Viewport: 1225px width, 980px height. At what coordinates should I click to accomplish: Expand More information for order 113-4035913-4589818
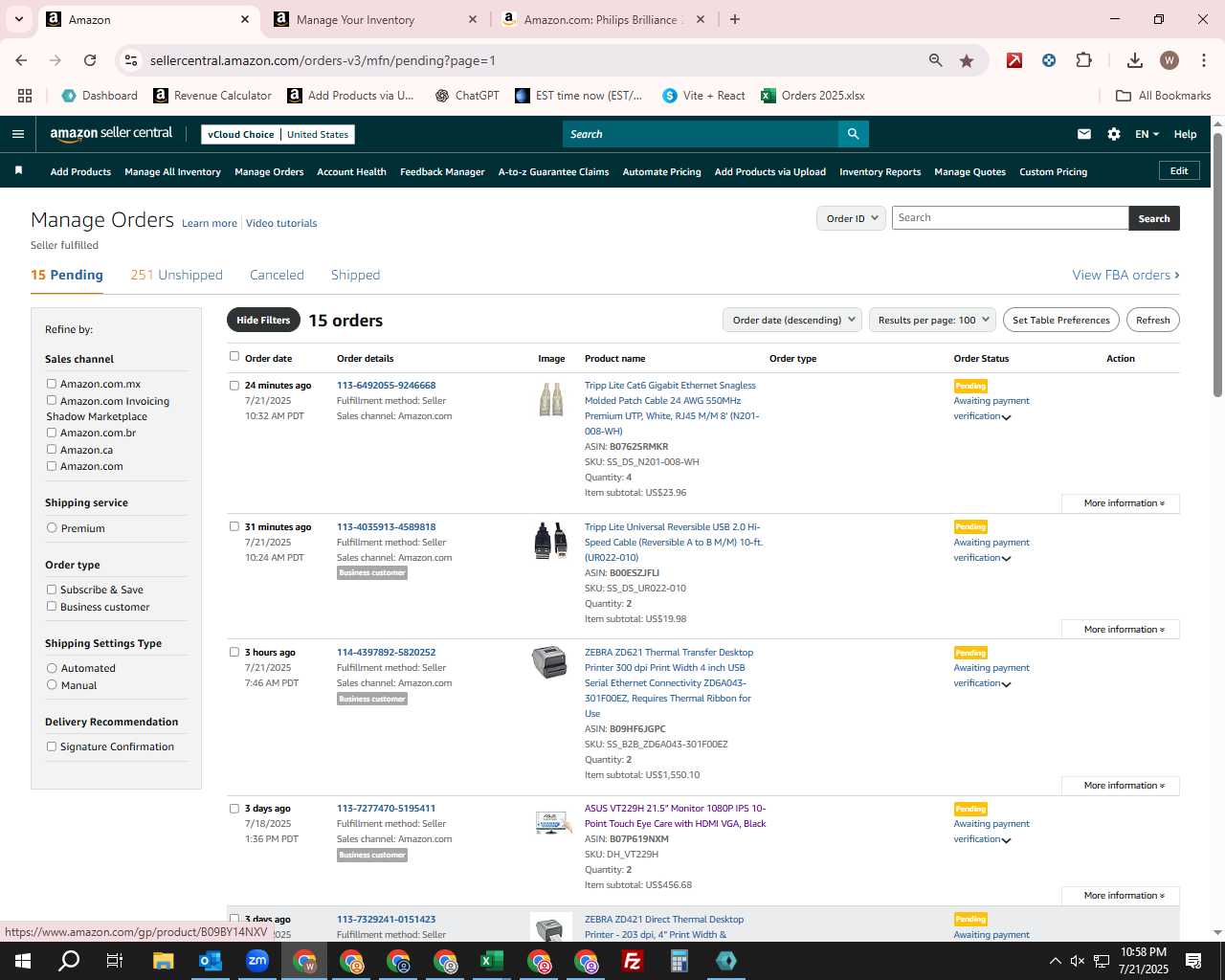pyautogui.click(x=1121, y=629)
